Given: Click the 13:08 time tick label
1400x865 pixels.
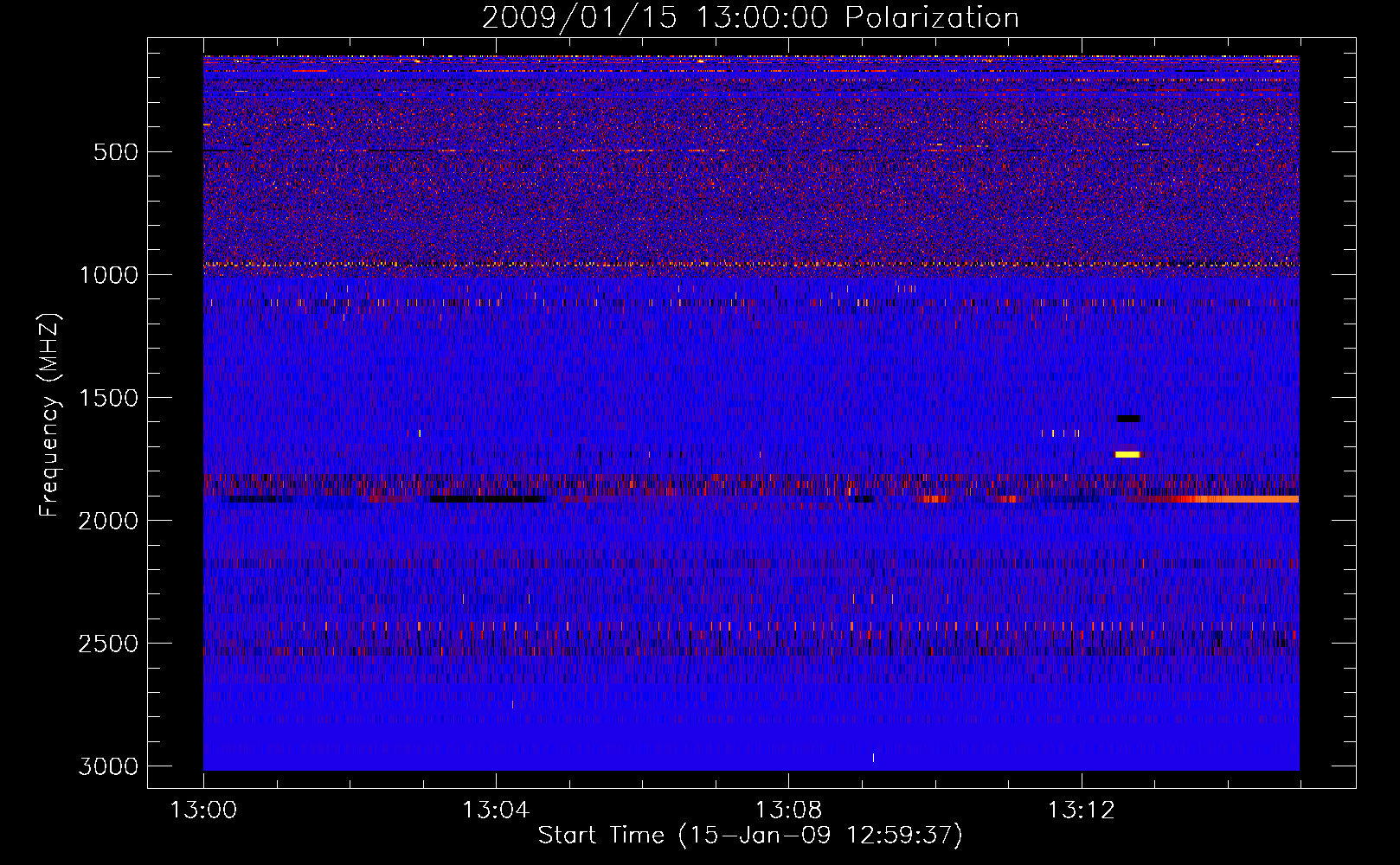Looking at the screenshot, I should click(x=788, y=811).
